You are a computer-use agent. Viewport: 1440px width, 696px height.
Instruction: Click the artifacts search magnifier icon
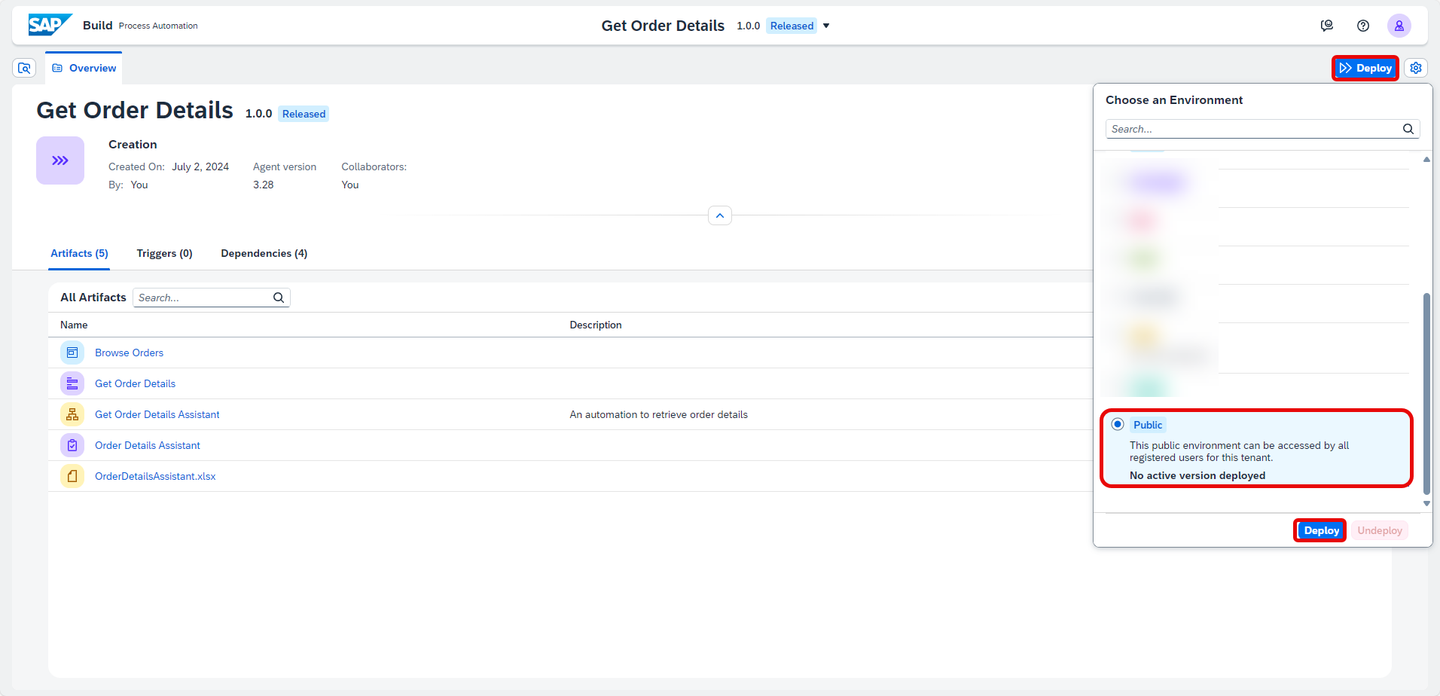tap(279, 298)
